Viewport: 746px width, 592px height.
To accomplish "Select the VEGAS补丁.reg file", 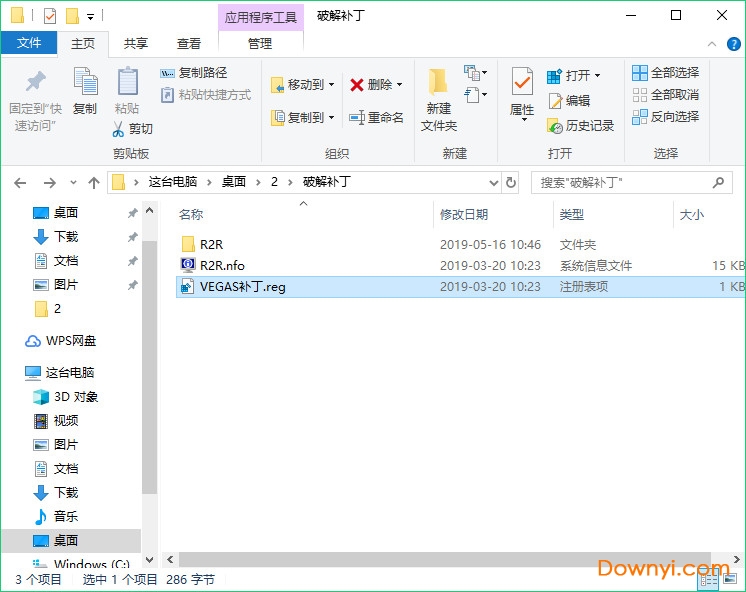I will [x=461, y=287].
